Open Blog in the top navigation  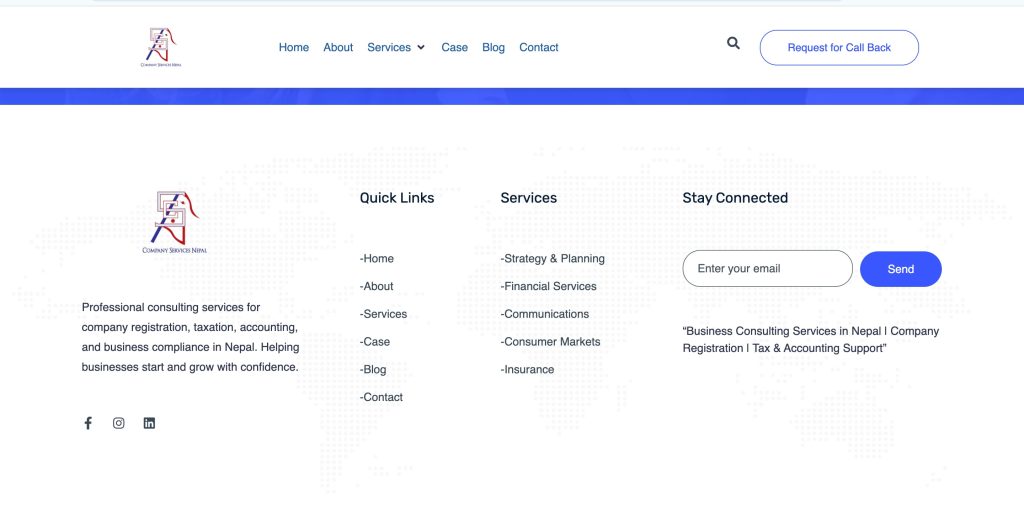493,47
